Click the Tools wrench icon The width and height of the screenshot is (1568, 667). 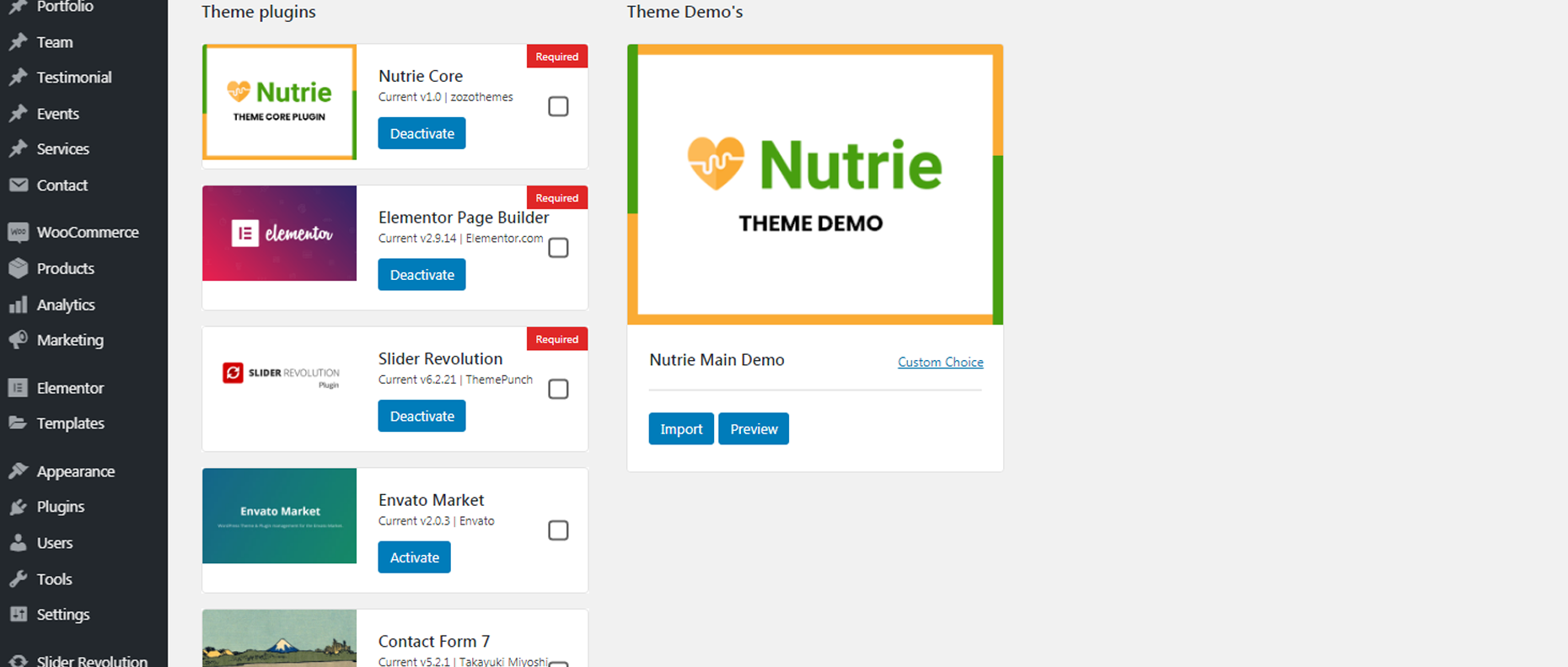(18, 579)
